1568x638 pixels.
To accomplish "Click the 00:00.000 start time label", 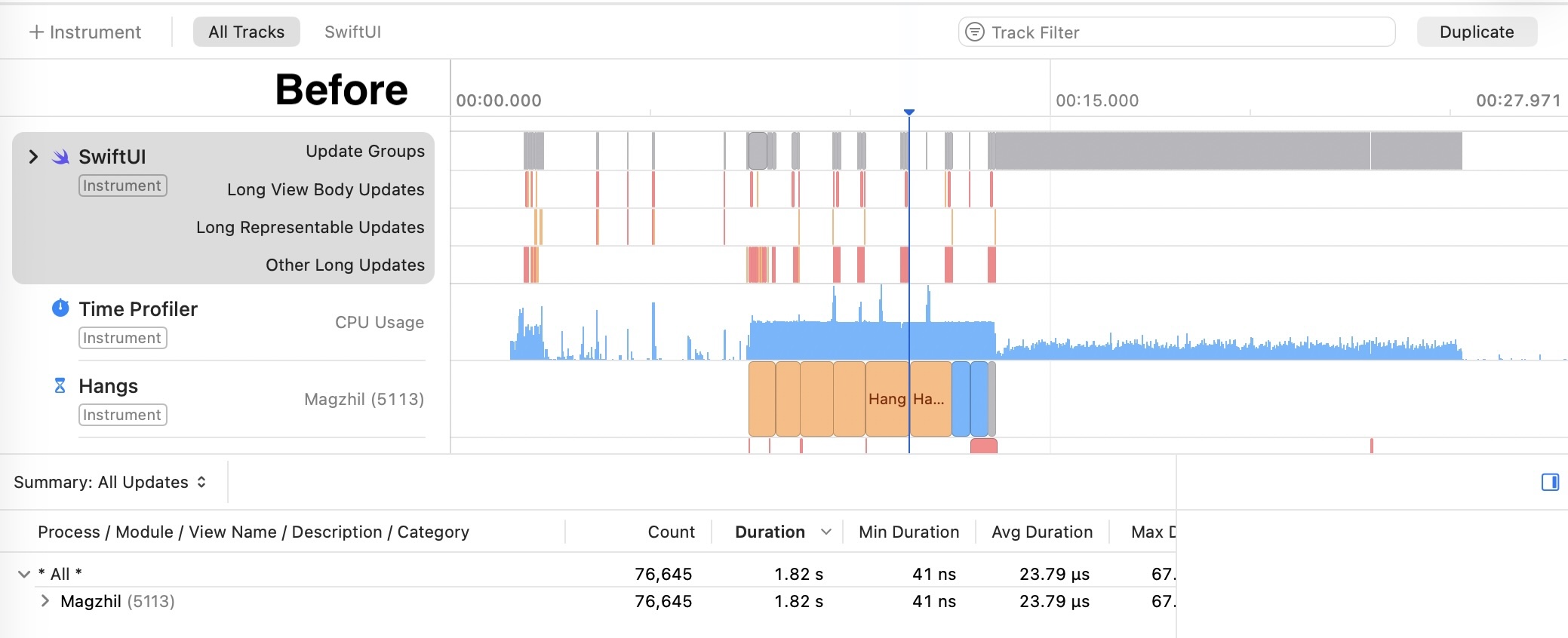I will pyautogui.click(x=499, y=100).
